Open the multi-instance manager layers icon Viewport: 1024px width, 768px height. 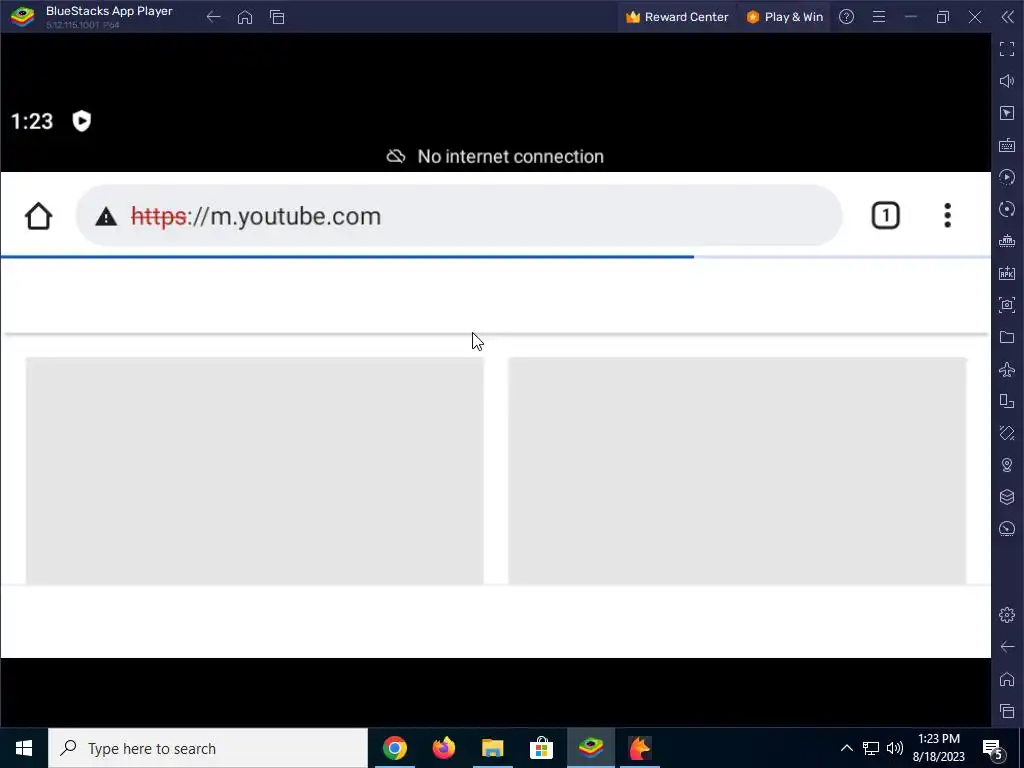click(x=1007, y=497)
